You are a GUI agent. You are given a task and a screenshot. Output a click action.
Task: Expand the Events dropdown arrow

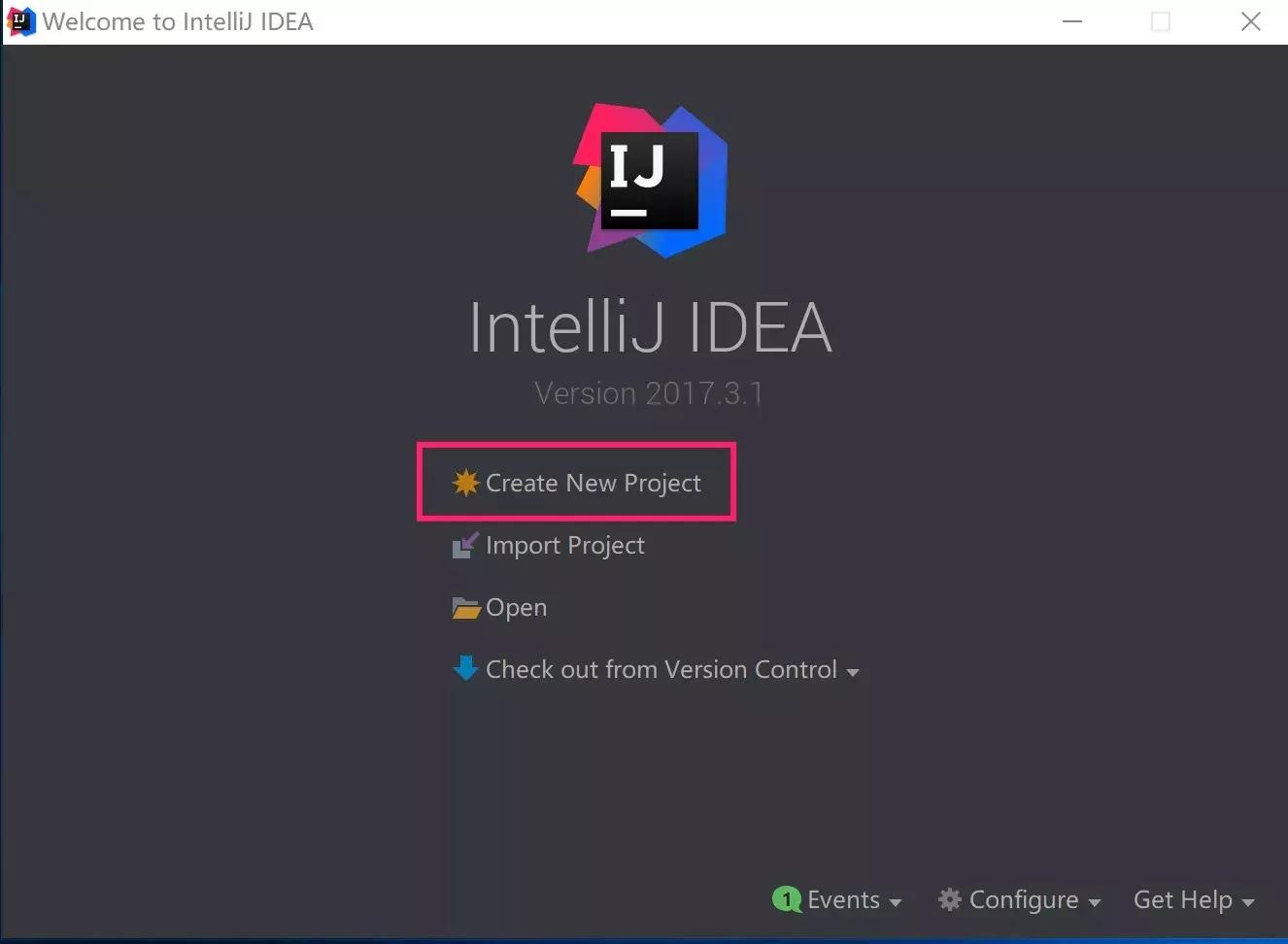coord(895,902)
